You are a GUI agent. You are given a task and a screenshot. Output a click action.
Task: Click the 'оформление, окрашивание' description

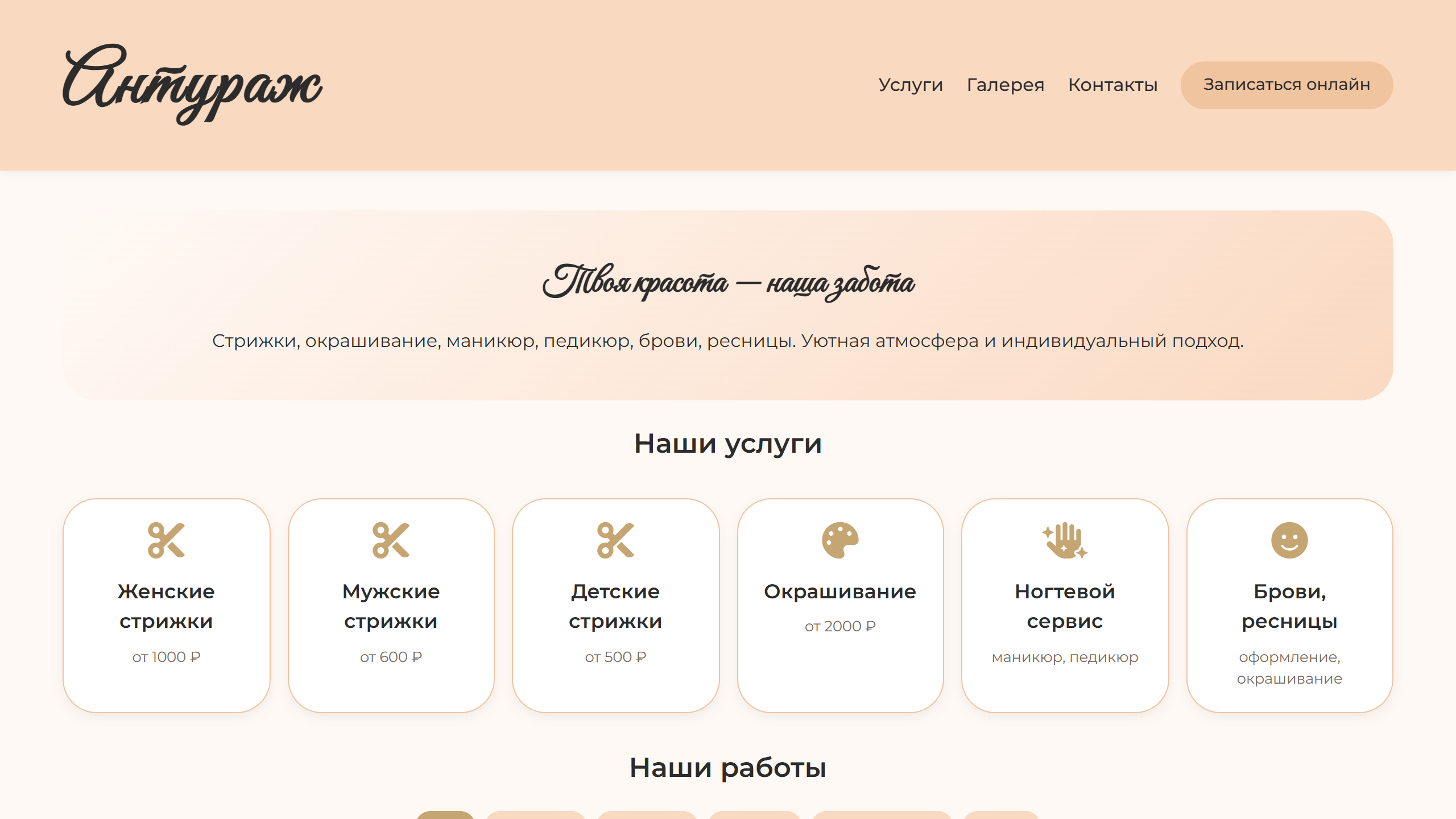click(x=1289, y=668)
